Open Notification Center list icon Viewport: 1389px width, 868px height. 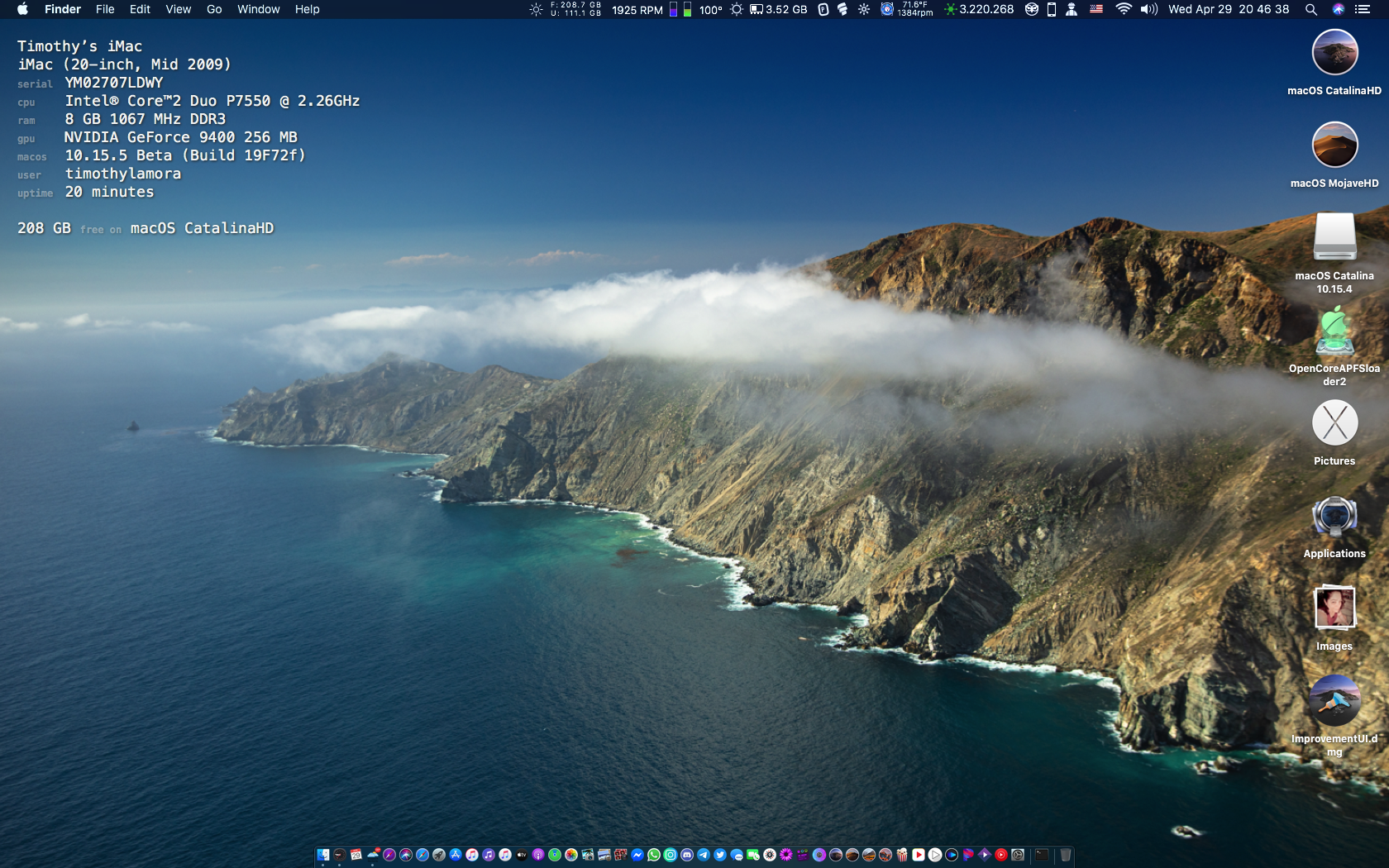1363,9
